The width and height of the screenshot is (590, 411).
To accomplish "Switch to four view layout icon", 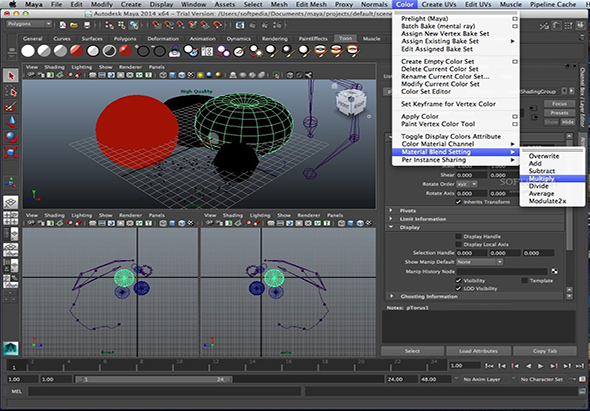I will point(11,218).
